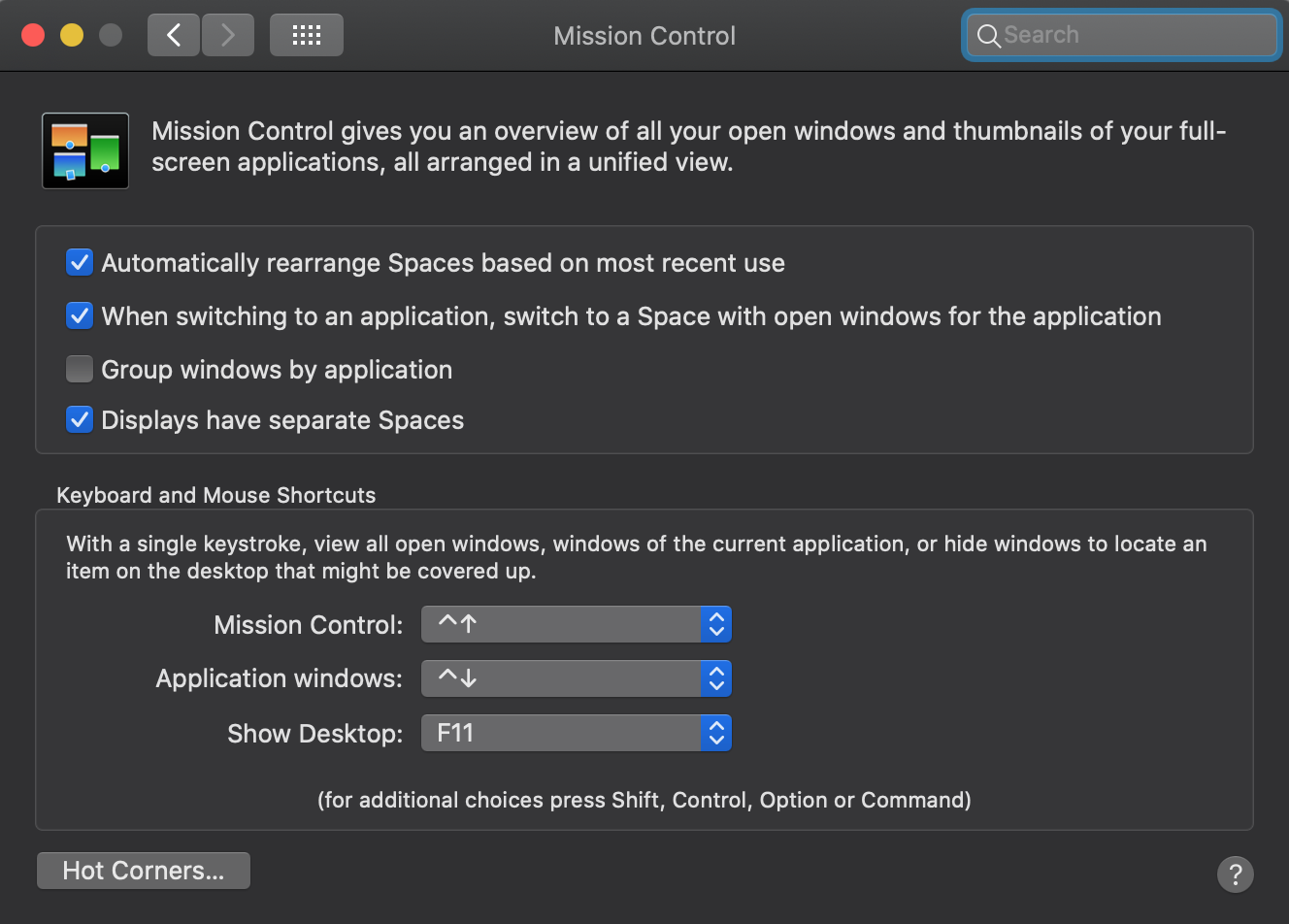This screenshot has width=1289, height=924.
Task: Click the Hot Corners button
Action: tap(144, 871)
